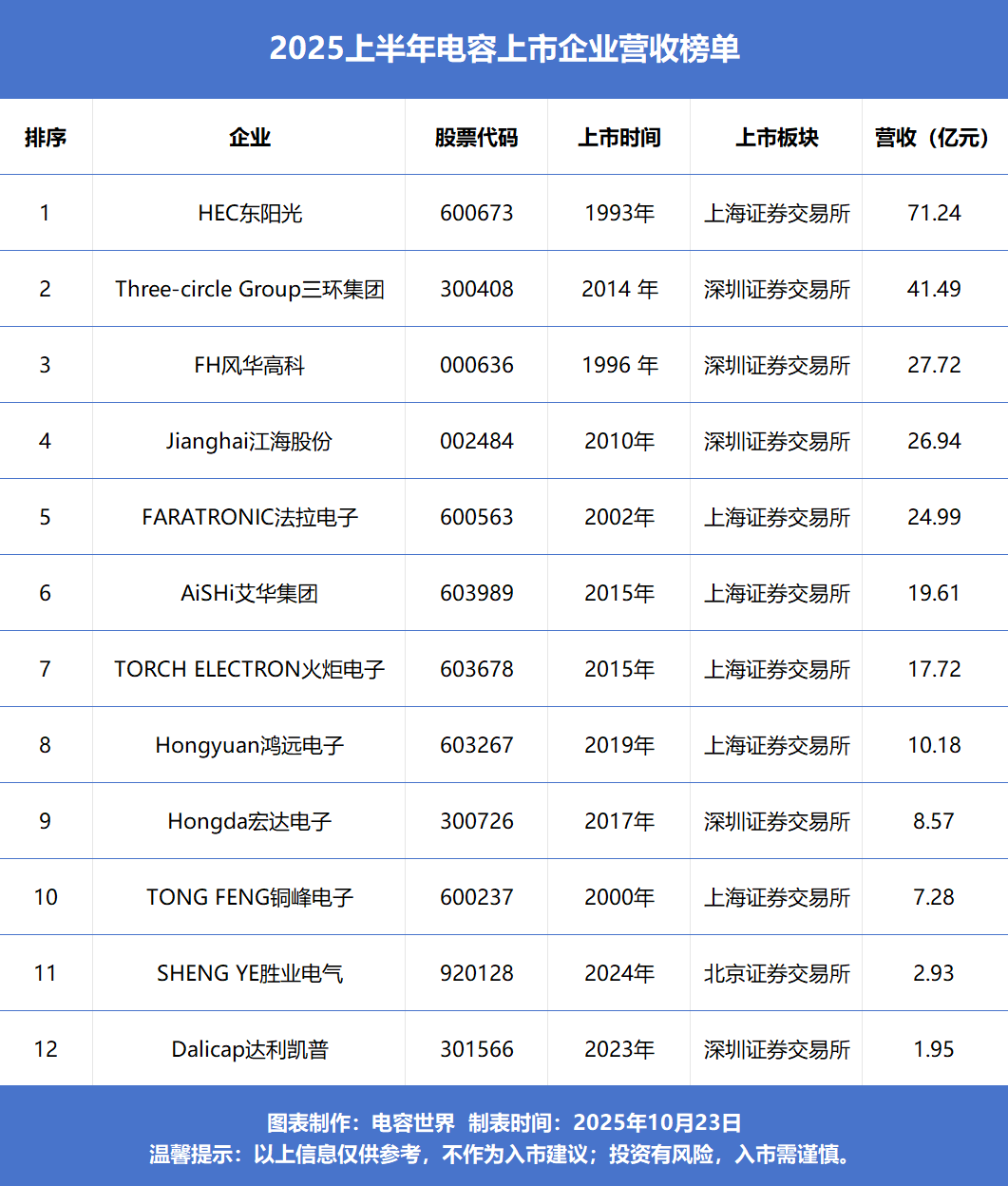
Task: Select stock code 920128
Action: [477, 973]
